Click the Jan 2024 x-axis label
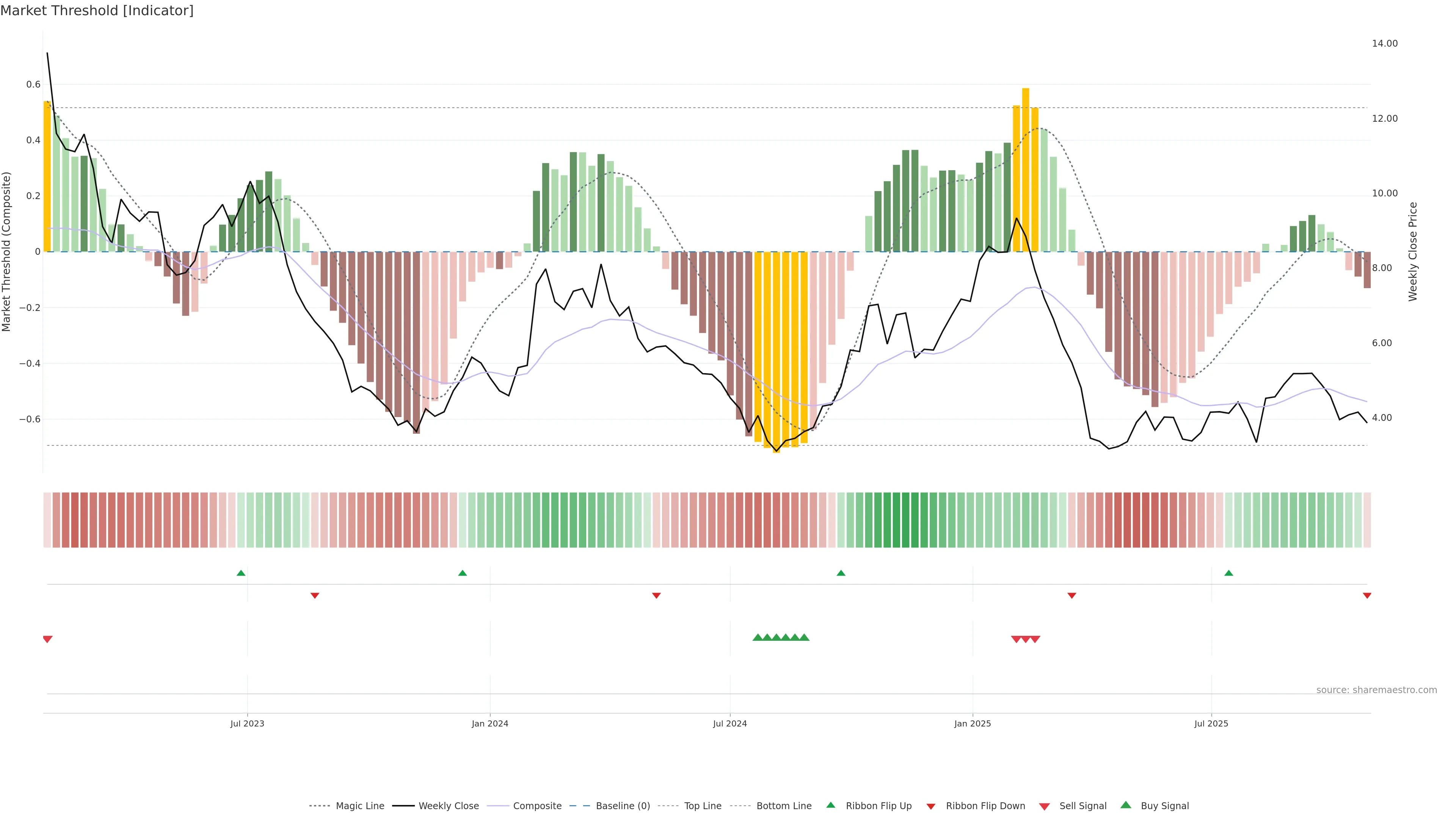The image size is (1456, 819). tap(490, 723)
